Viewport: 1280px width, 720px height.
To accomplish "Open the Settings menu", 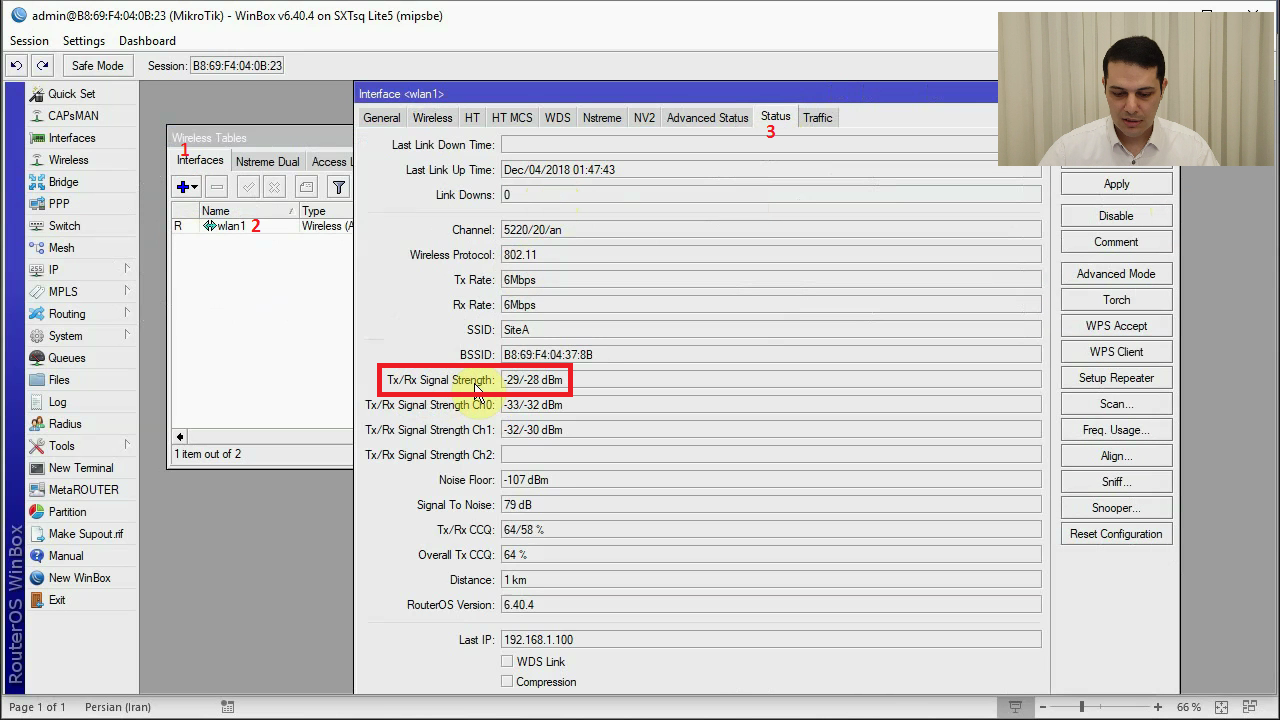I will click(84, 41).
